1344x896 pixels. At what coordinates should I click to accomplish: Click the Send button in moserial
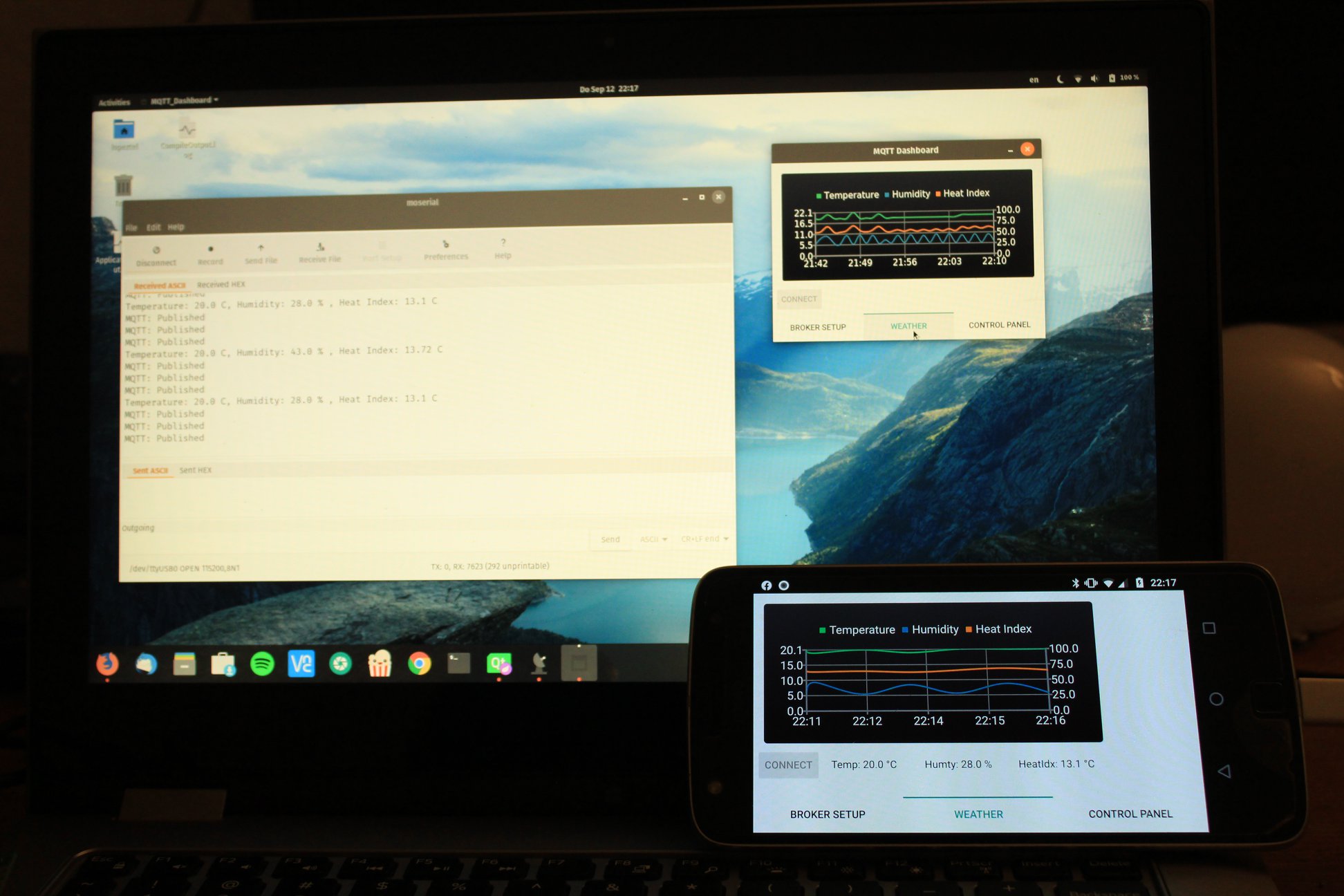click(x=610, y=539)
